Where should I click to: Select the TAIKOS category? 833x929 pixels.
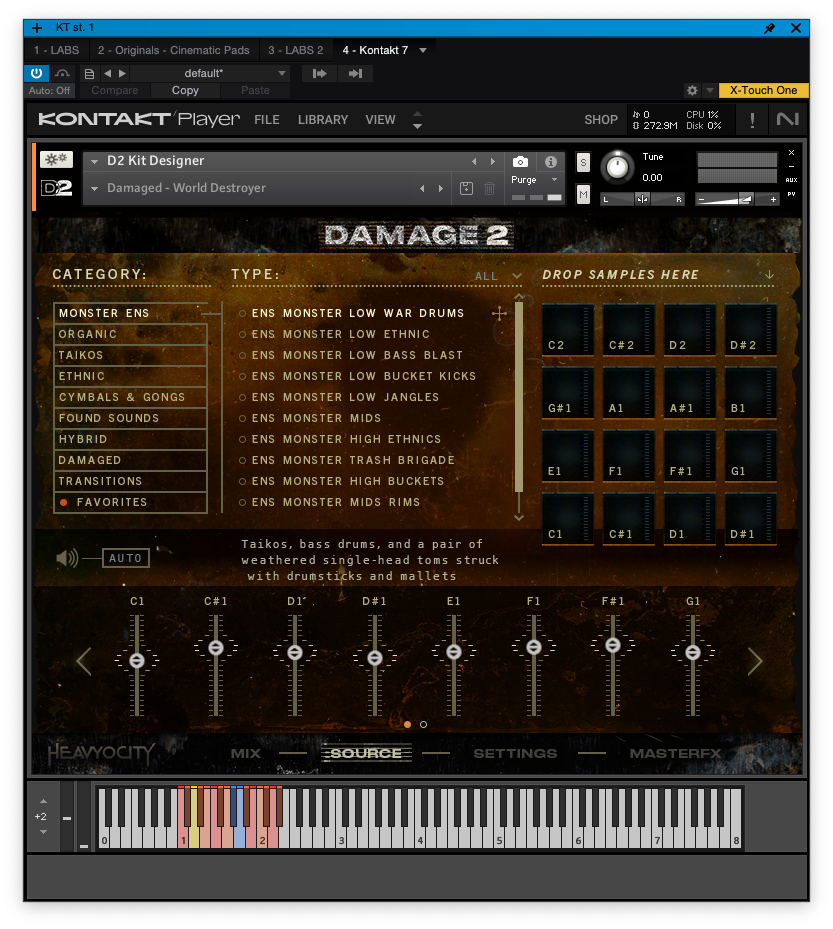[130, 355]
